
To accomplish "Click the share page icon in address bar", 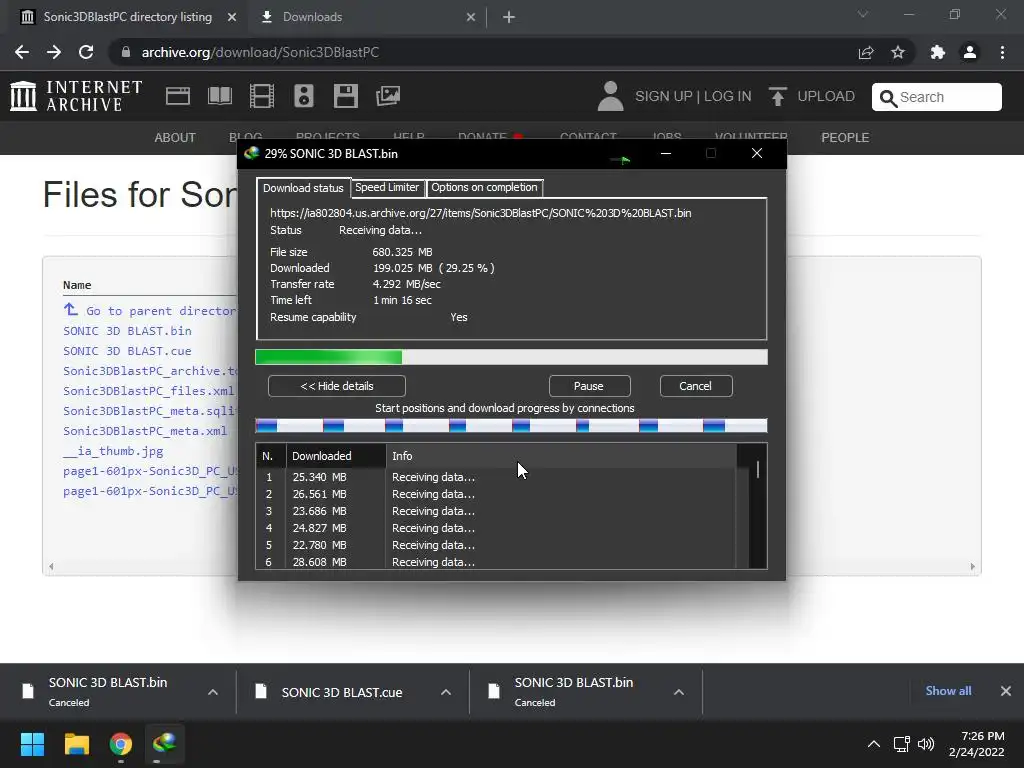I will tap(866, 52).
